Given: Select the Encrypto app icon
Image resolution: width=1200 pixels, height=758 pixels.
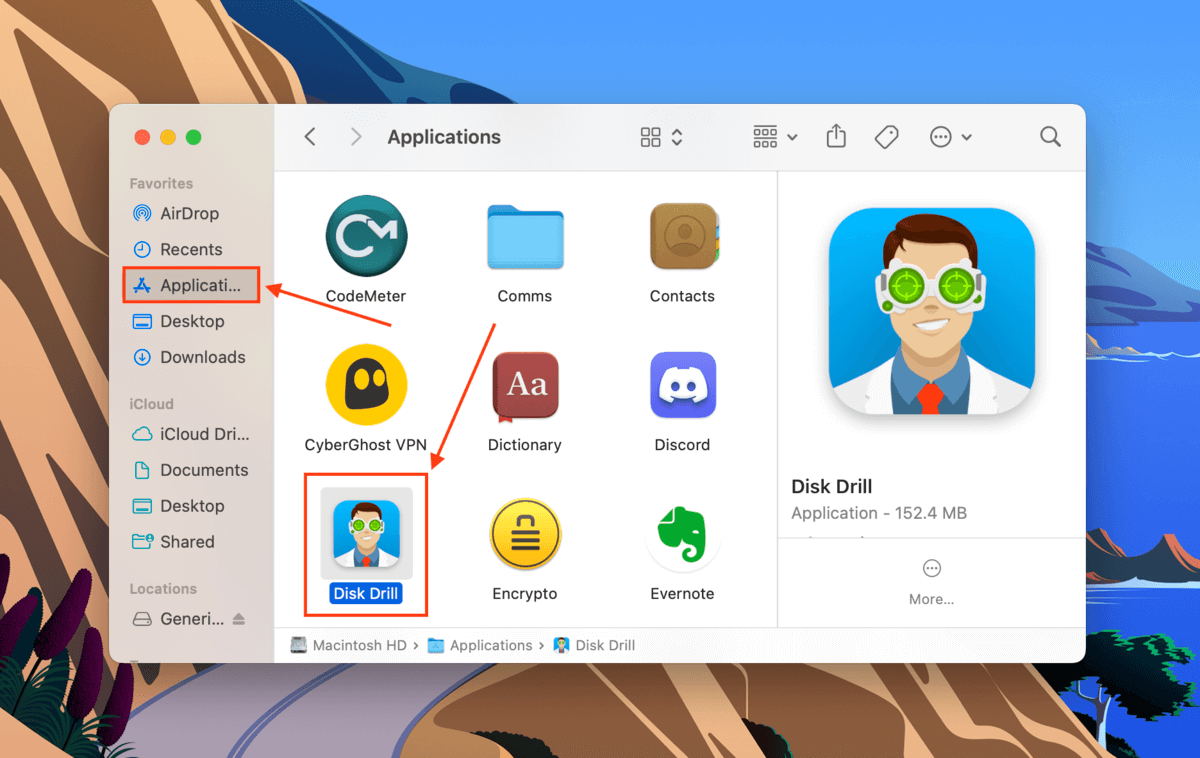Looking at the screenshot, I should [x=525, y=534].
